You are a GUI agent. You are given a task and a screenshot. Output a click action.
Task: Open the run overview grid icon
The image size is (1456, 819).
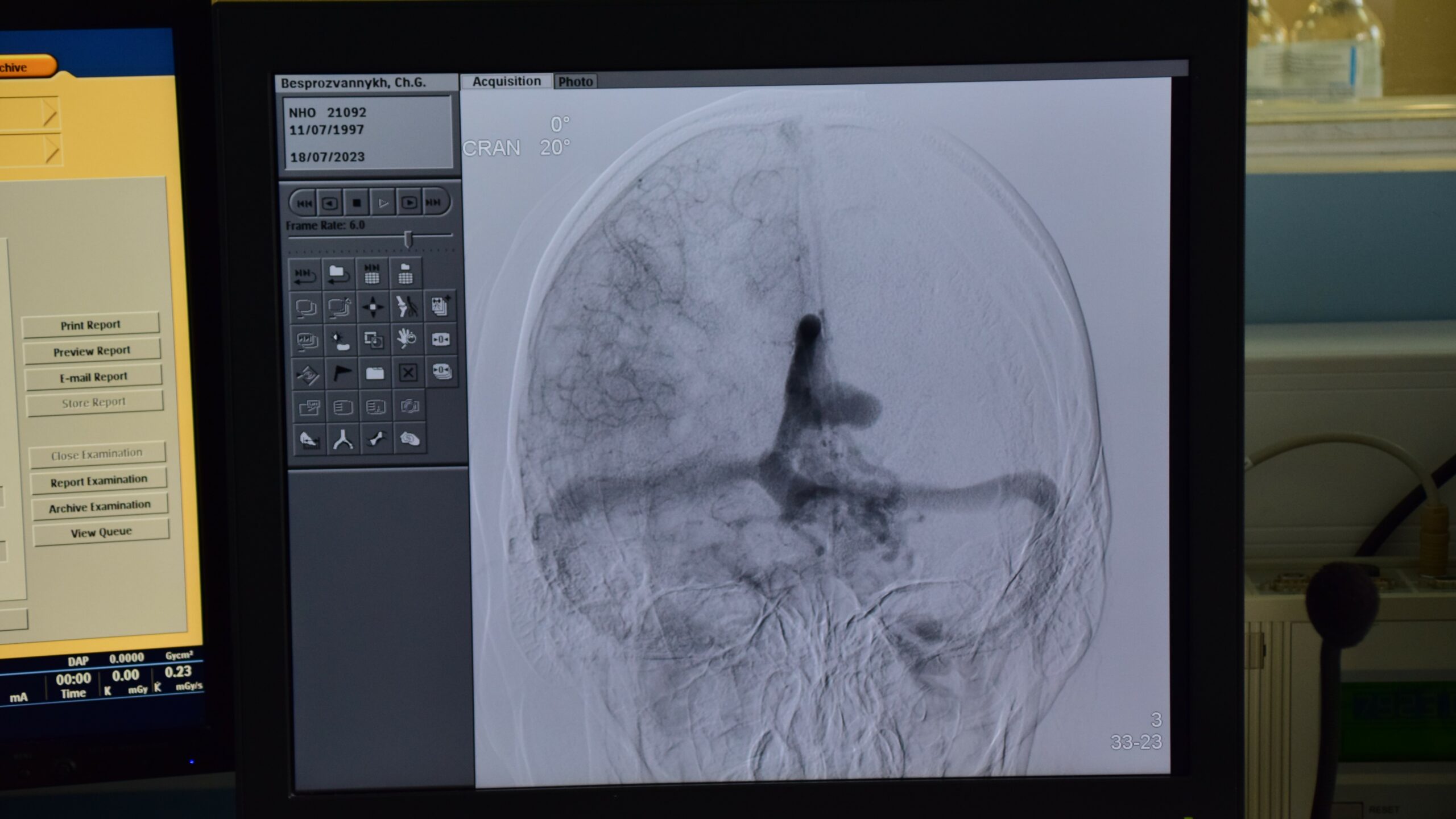[371, 274]
